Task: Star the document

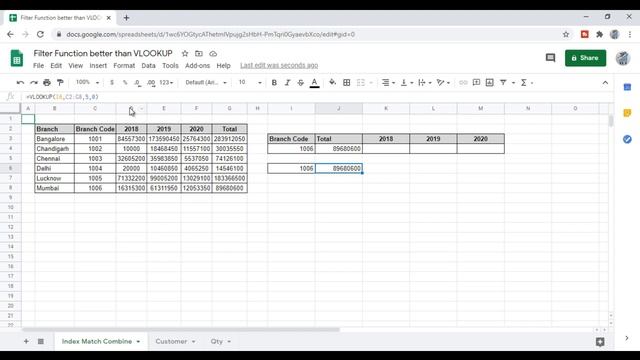Action: pyautogui.click(x=185, y=53)
